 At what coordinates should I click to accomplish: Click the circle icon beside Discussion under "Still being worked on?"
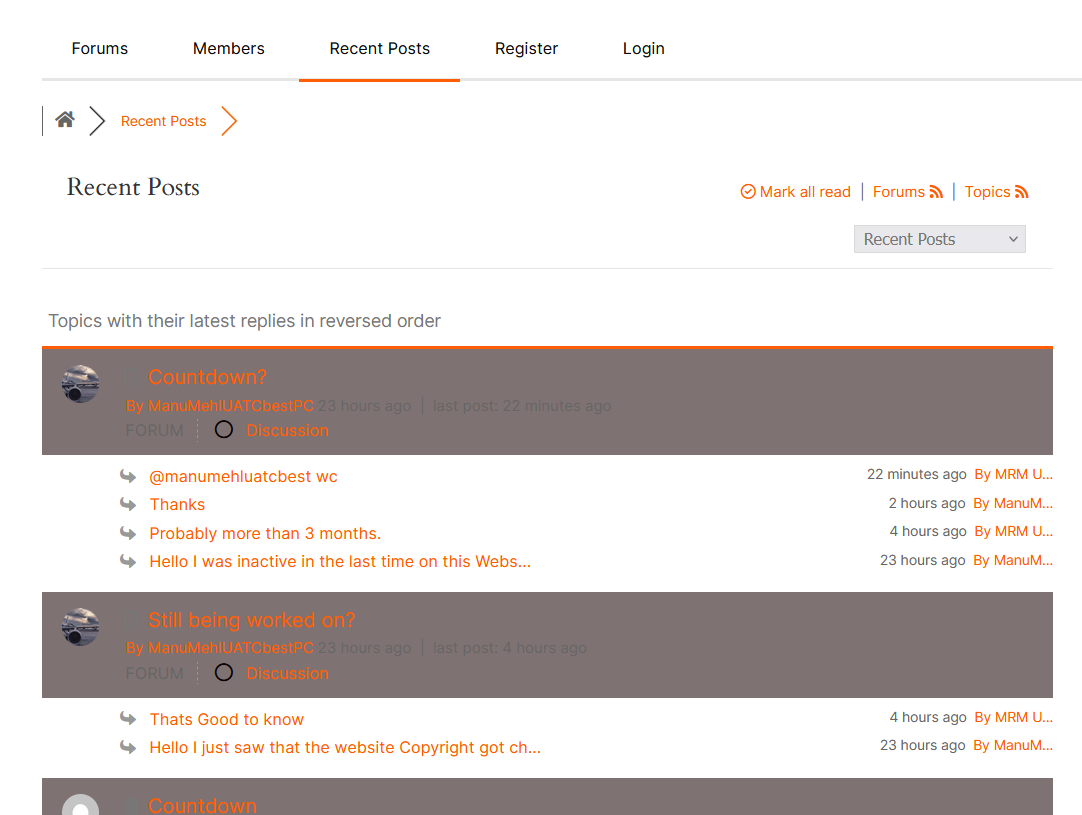click(x=224, y=673)
